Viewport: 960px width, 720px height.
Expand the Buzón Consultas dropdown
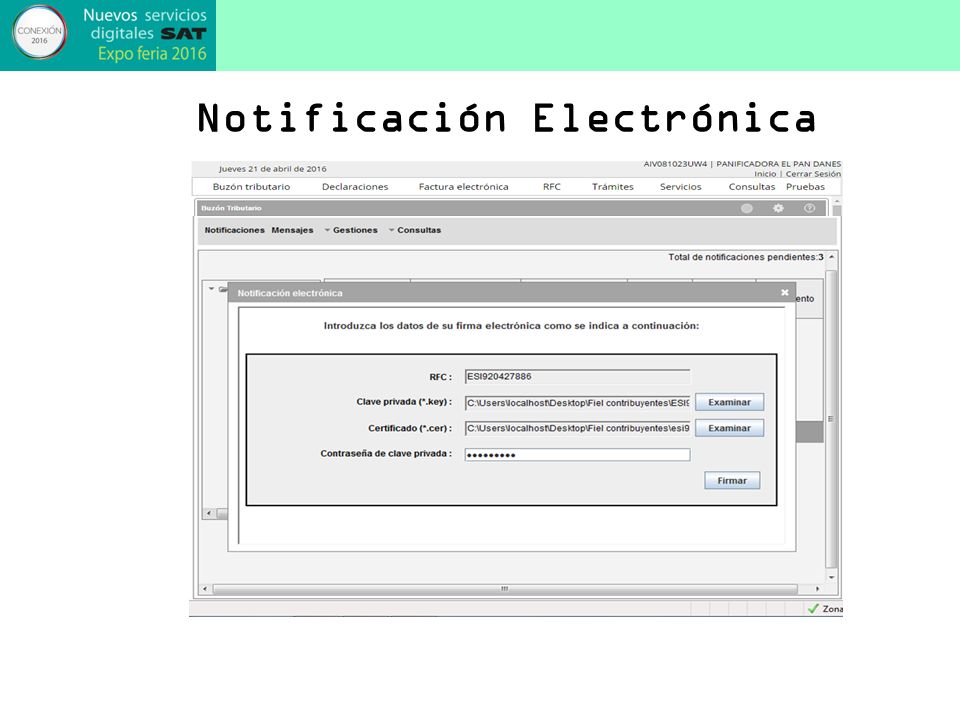coord(415,230)
